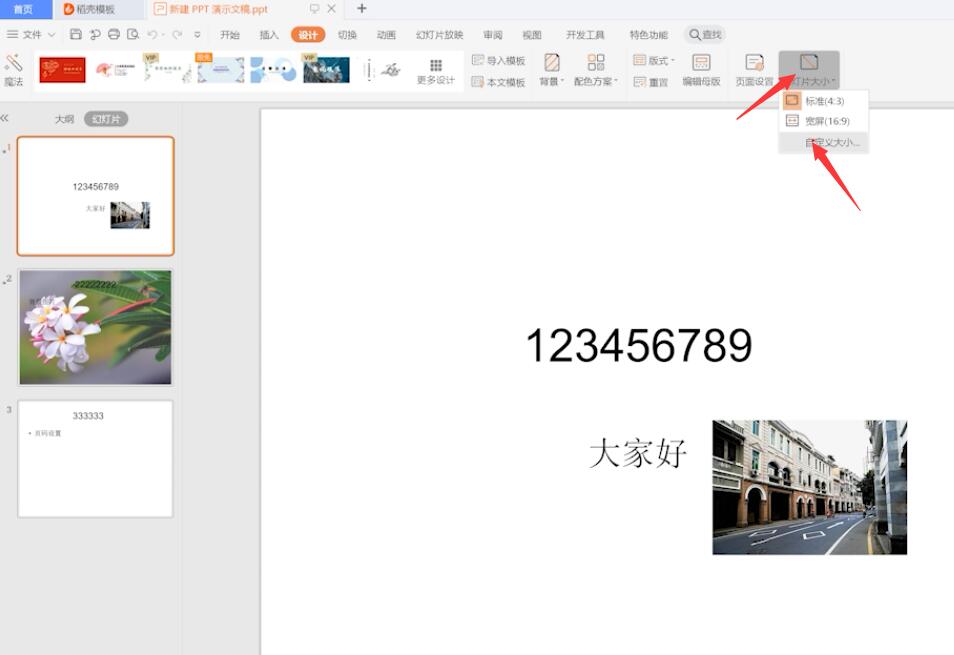Switch to the 开发工具 ribbon tab

click(585, 35)
